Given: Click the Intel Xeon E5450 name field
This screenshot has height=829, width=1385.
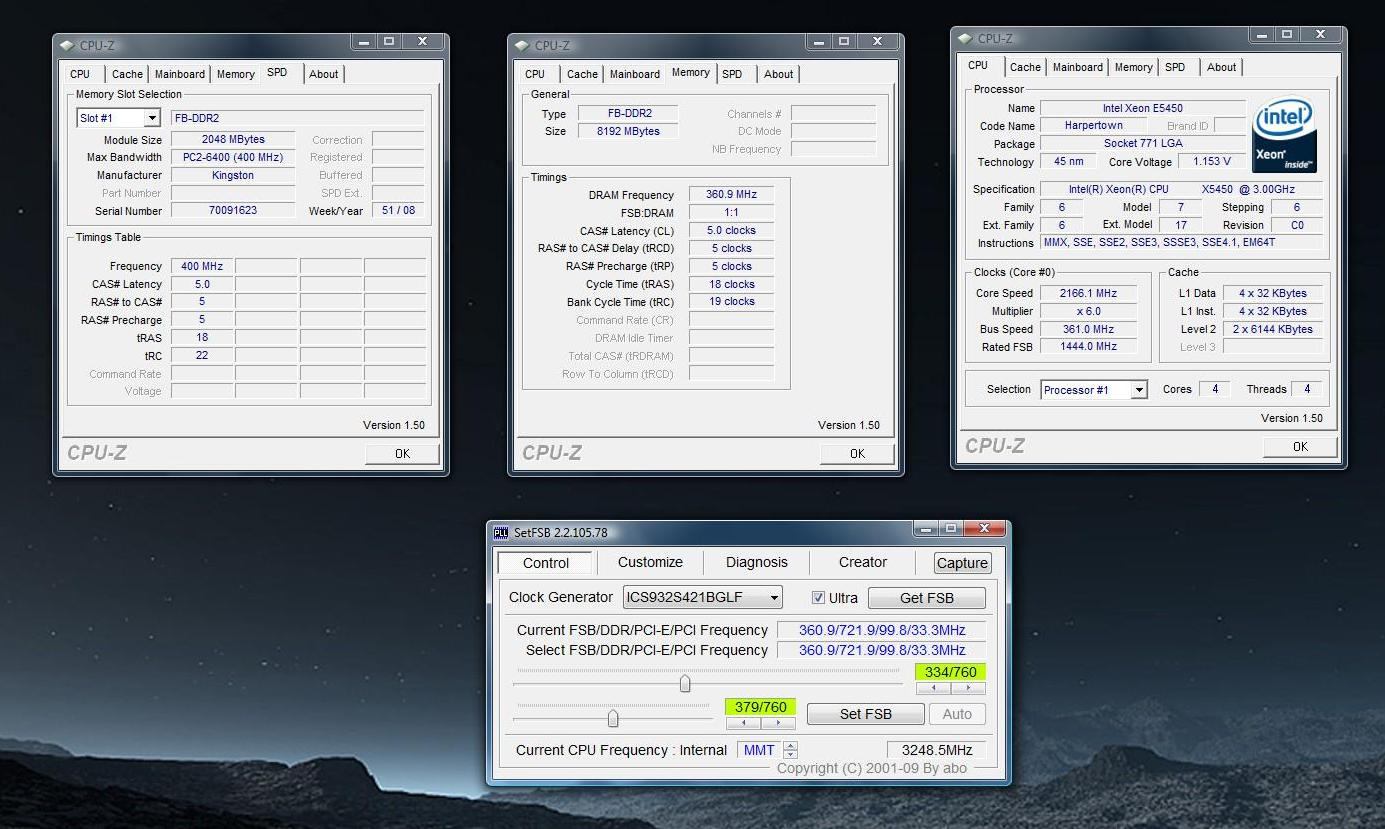Looking at the screenshot, I should coord(1143,108).
